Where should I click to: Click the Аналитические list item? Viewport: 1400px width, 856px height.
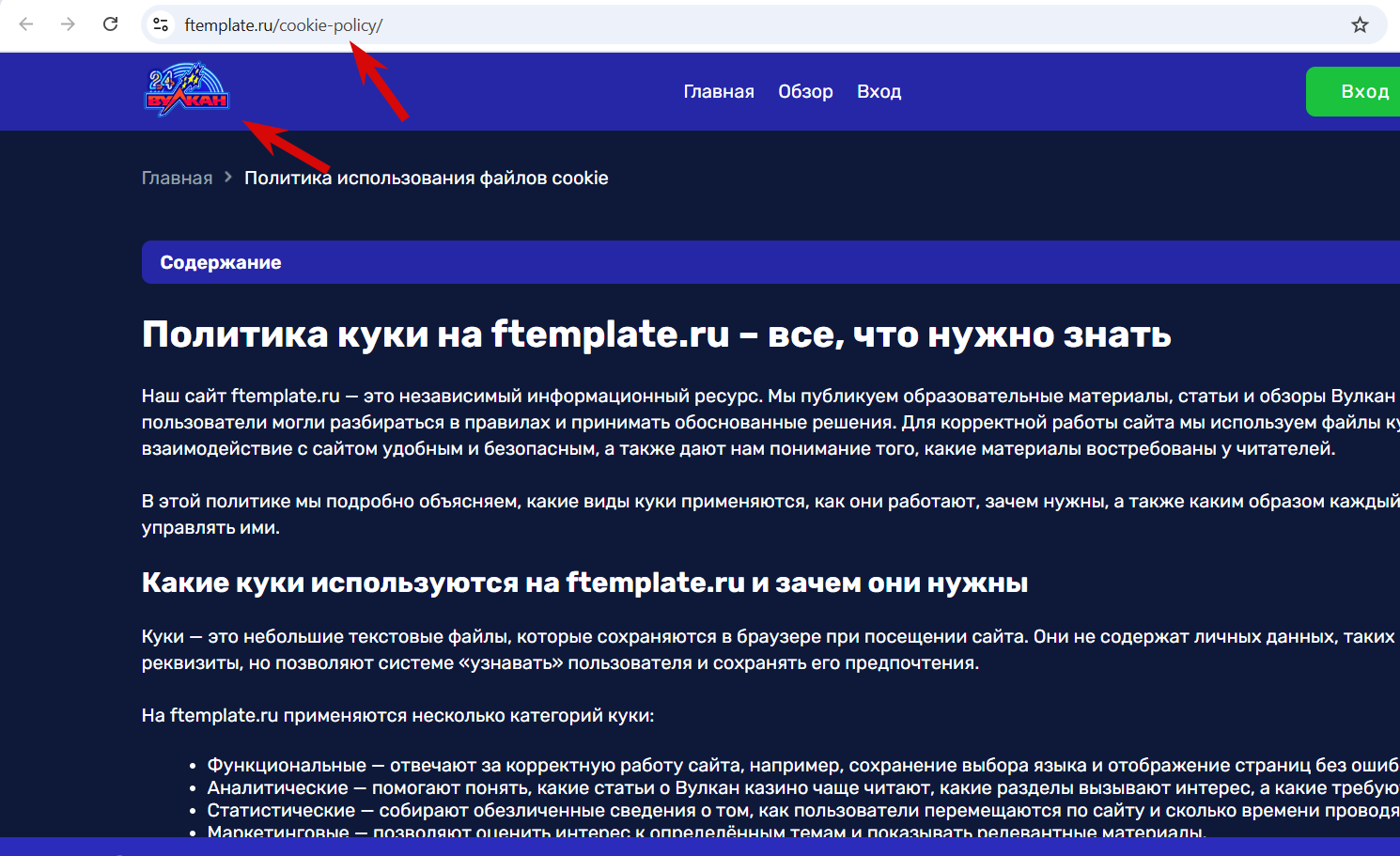[x=803, y=787]
